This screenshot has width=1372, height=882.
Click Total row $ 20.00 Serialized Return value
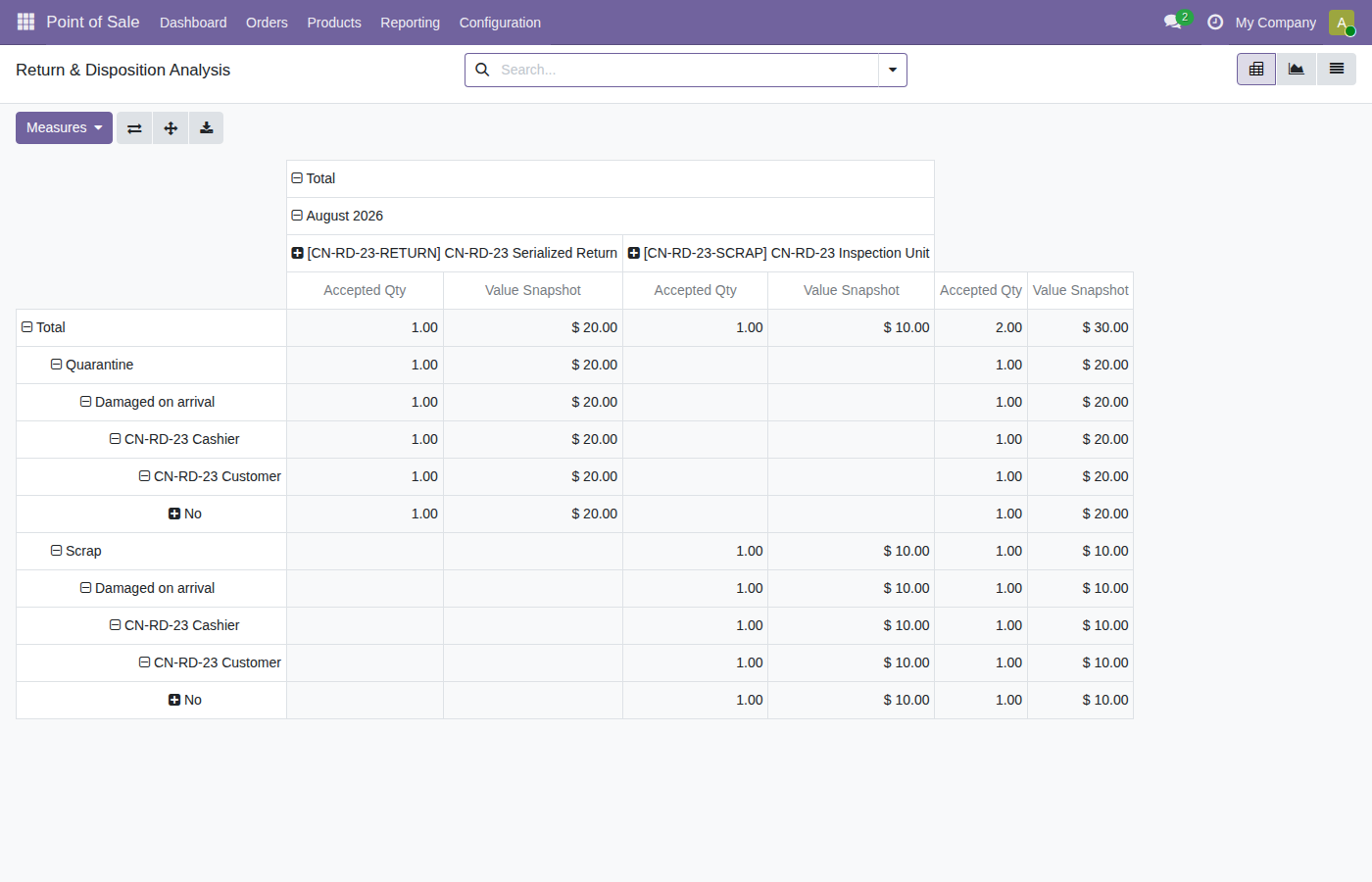pyautogui.click(x=533, y=327)
